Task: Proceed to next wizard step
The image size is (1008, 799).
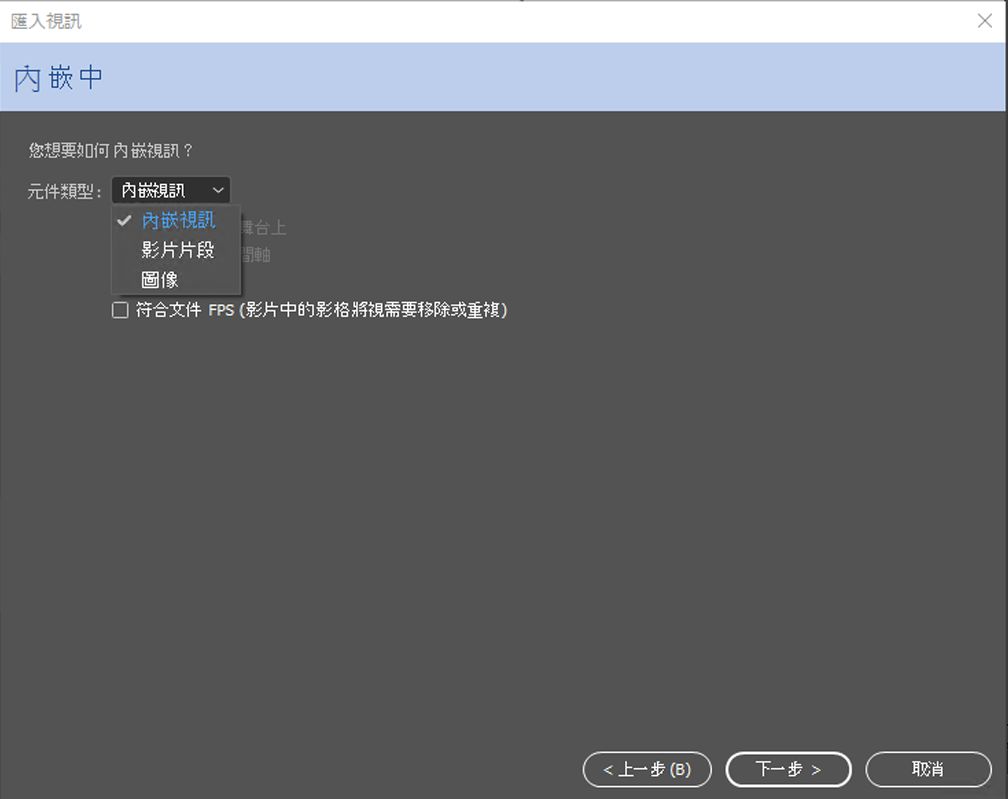Action: click(x=788, y=769)
